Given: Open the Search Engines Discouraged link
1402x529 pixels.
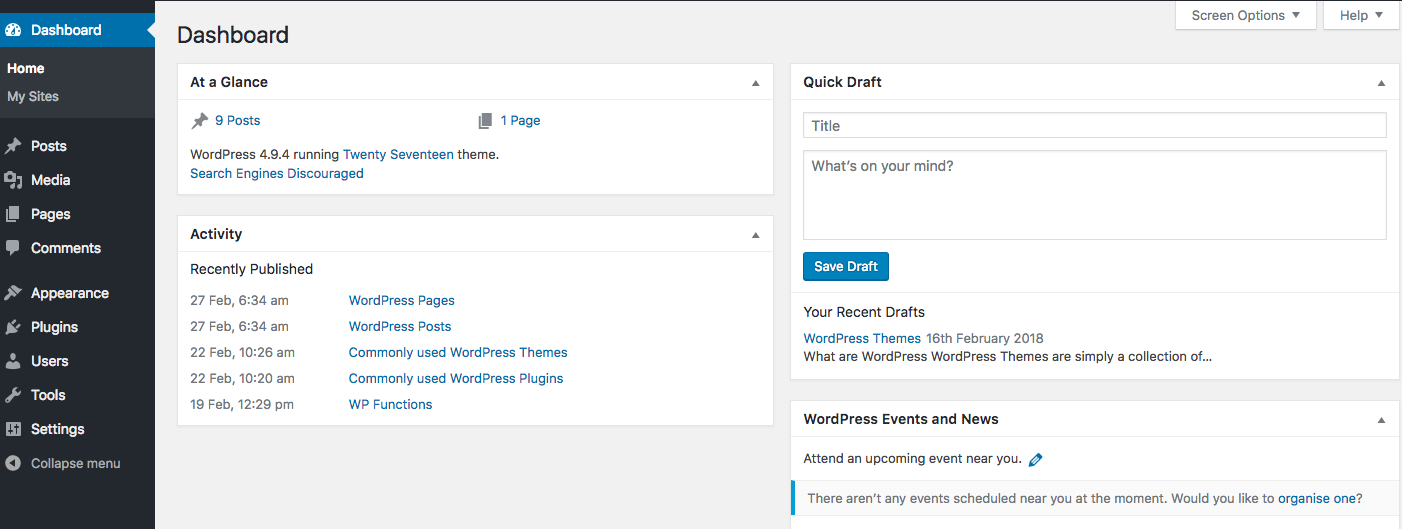Looking at the screenshot, I should point(277,174).
